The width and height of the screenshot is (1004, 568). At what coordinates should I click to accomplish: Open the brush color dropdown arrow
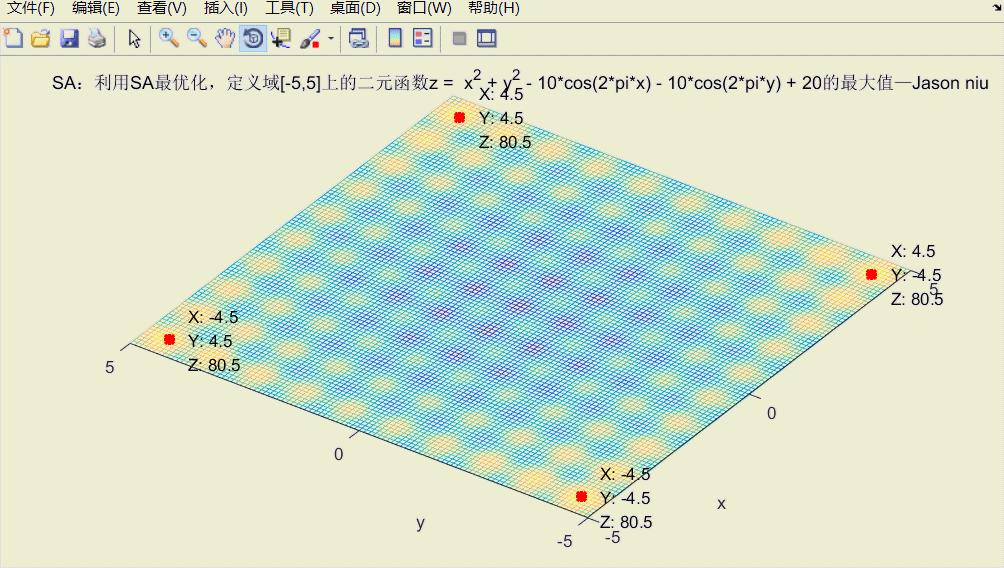(x=331, y=38)
